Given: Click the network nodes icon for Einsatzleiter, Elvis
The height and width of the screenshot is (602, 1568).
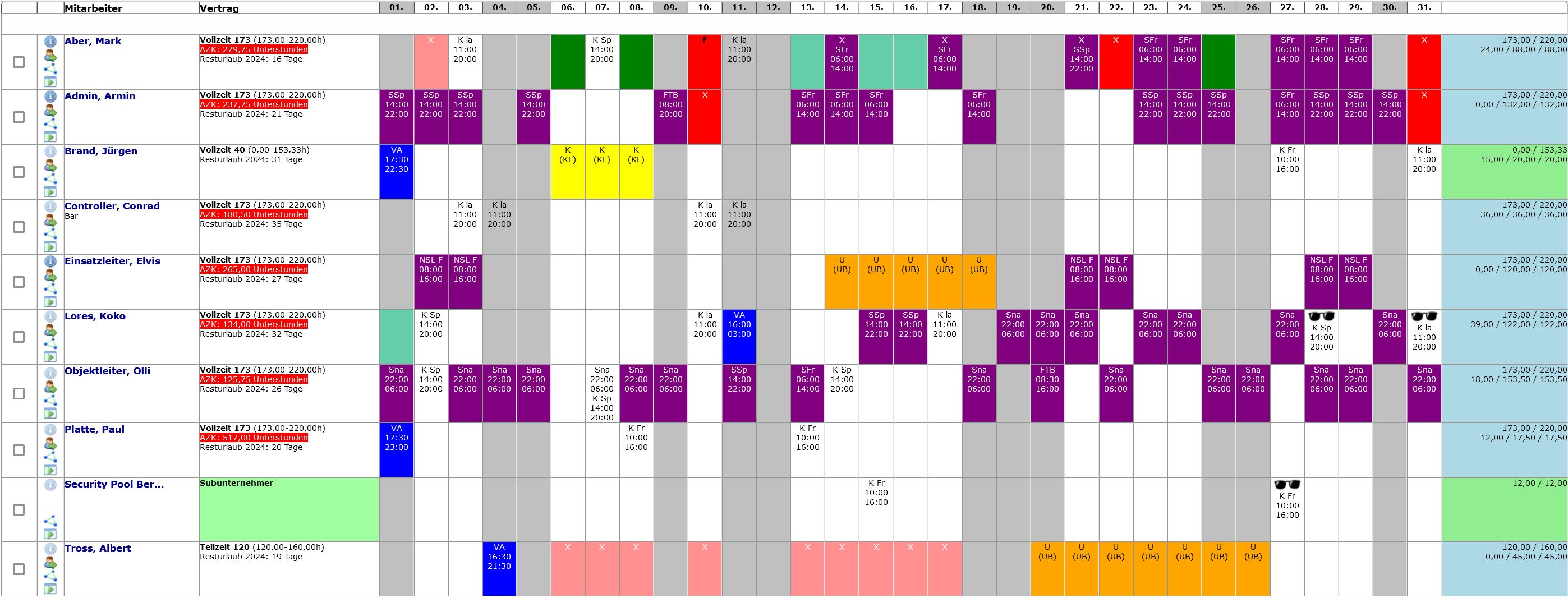Looking at the screenshot, I should click(50, 288).
